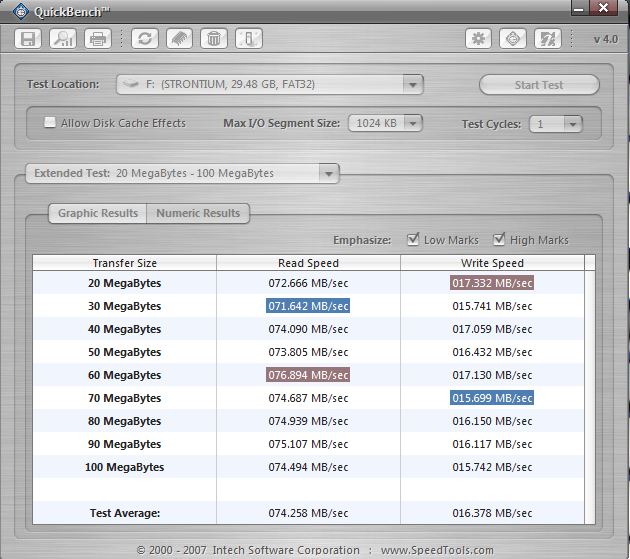
Task: Open the Test Cycles dropdown
Action: (572, 125)
